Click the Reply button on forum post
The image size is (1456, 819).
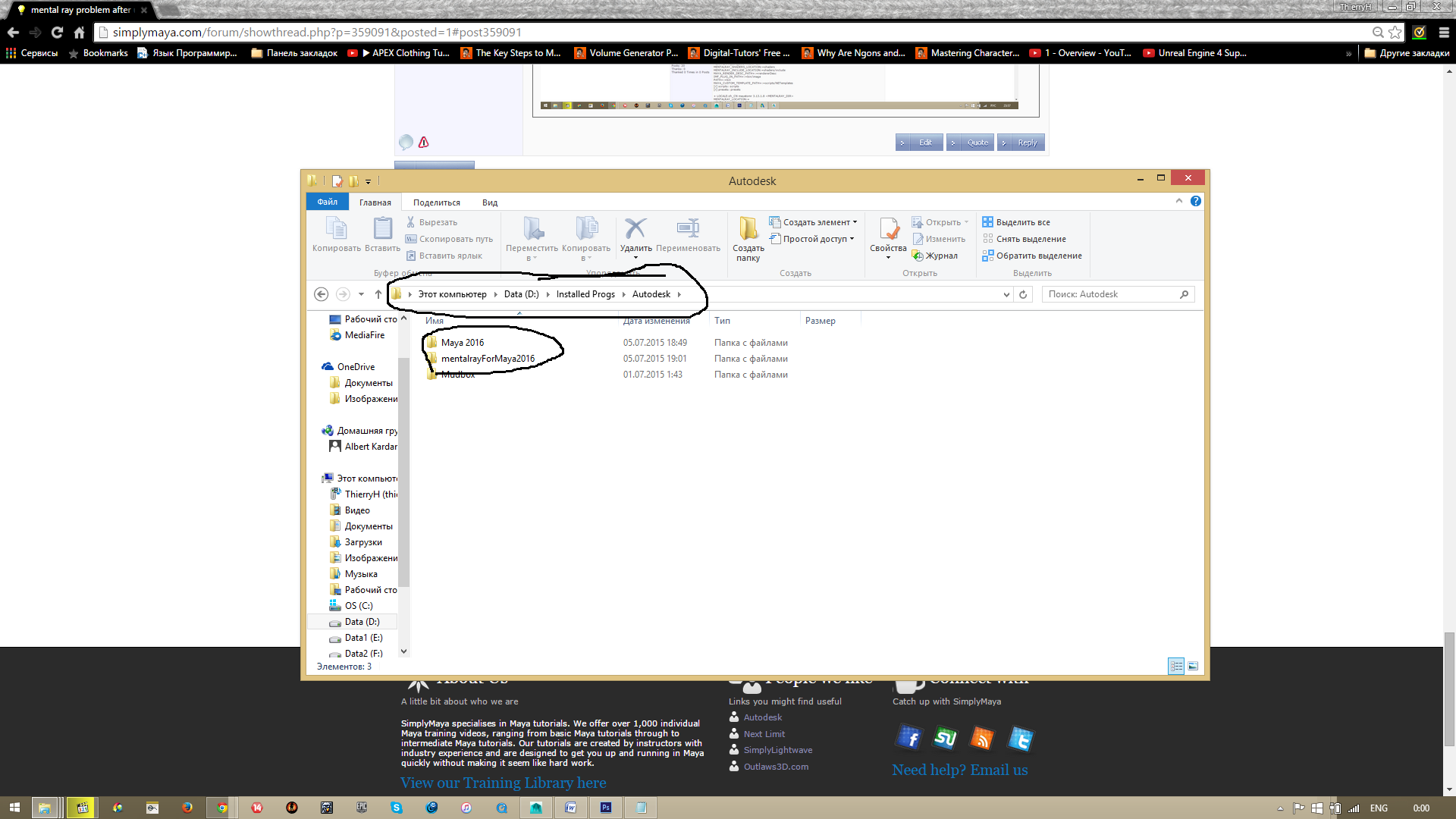click(1021, 143)
